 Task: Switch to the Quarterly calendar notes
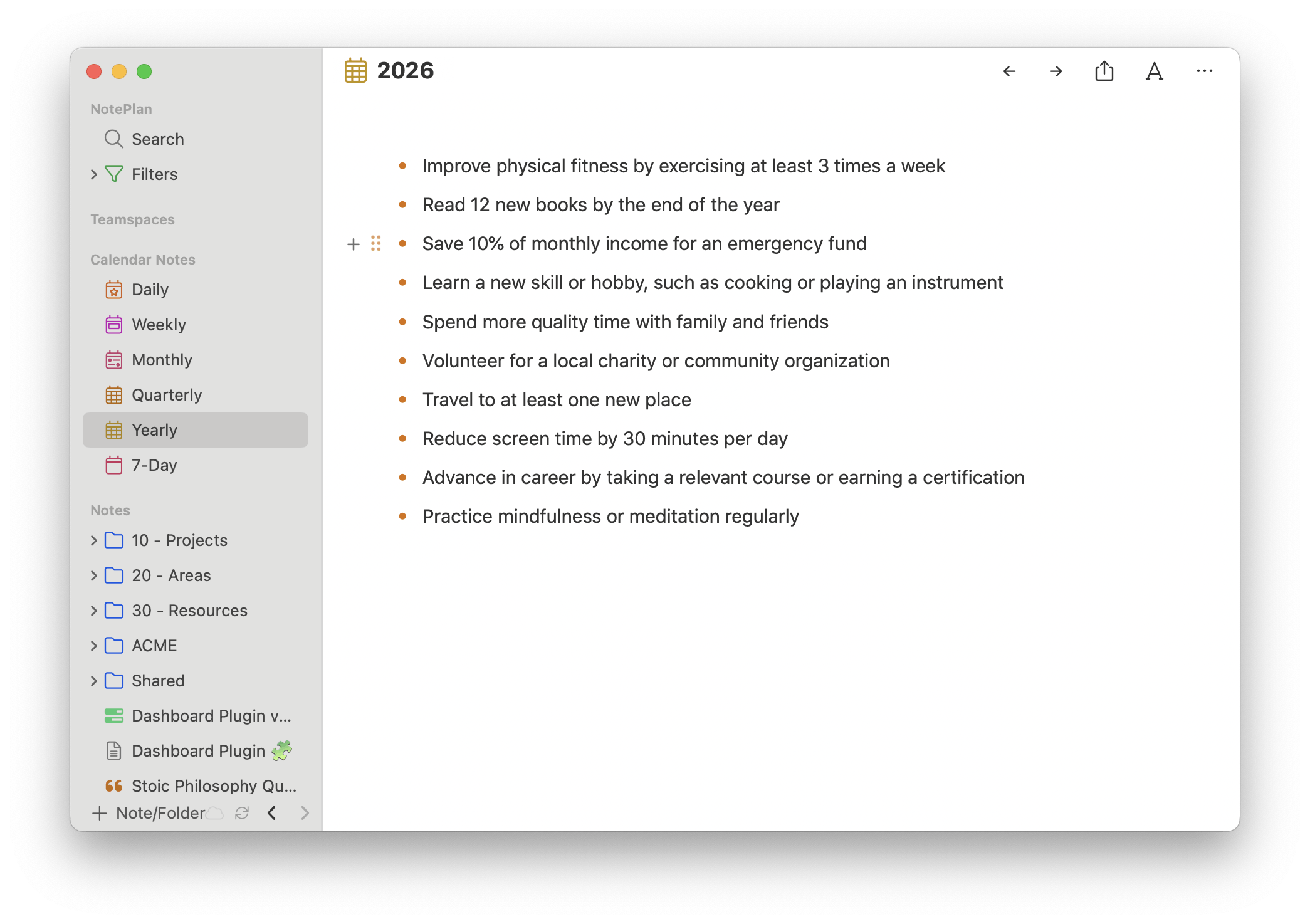[x=166, y=395]
